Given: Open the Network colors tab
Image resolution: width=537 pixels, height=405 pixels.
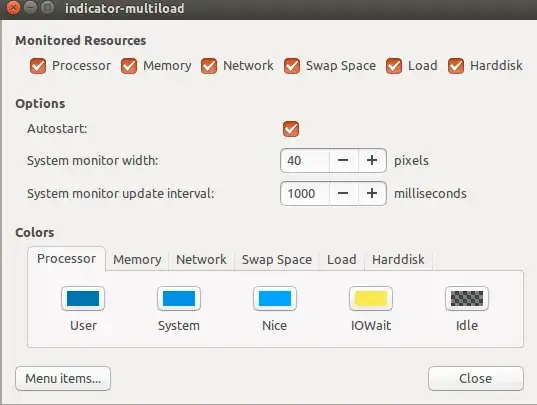Looking at the screenshot, I should pyautogui.click(x=201, y=260).
